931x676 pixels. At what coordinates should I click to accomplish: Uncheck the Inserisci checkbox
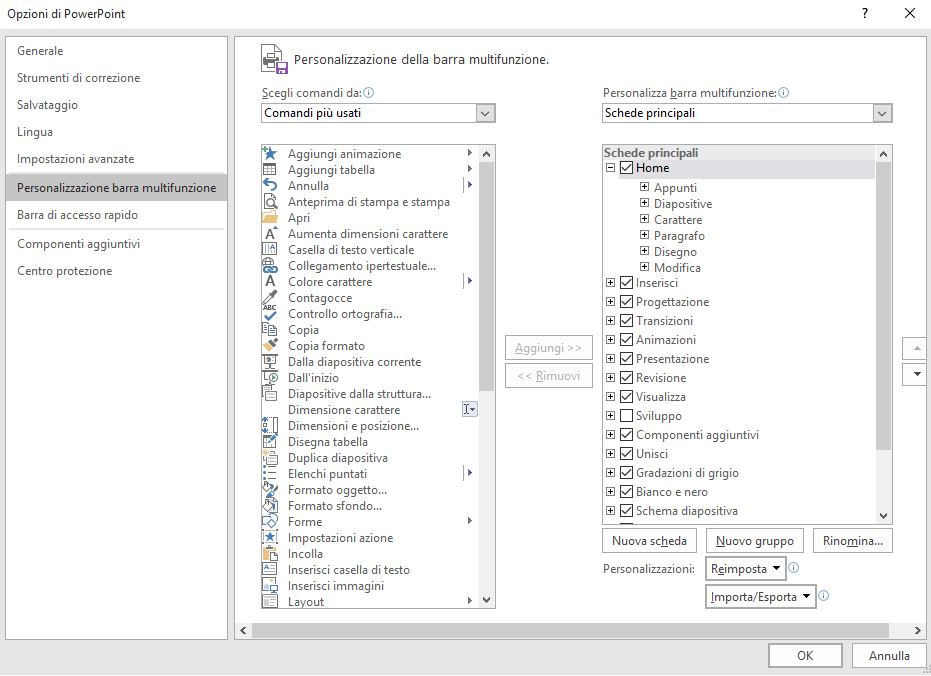coord(626,283)
